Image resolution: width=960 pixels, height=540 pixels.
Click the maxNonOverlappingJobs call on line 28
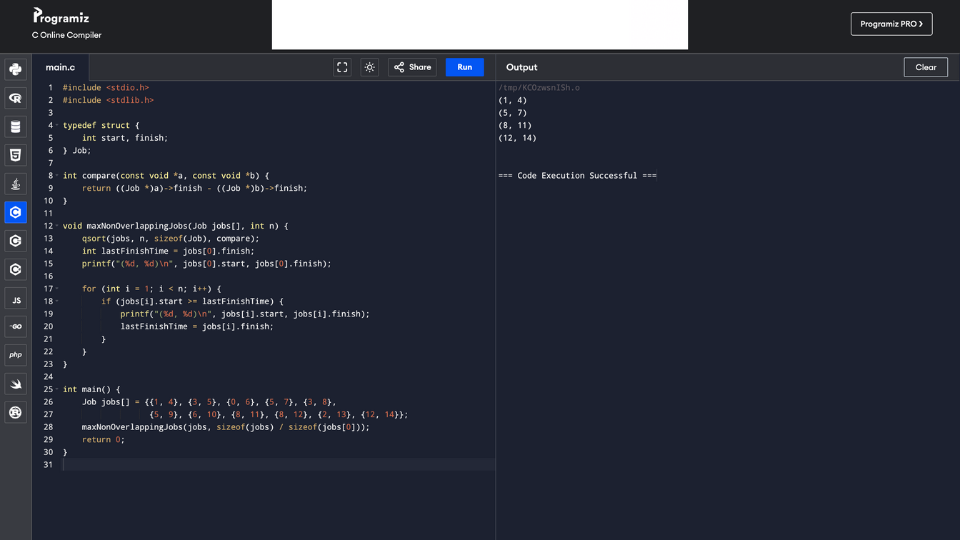coord(226,427)
